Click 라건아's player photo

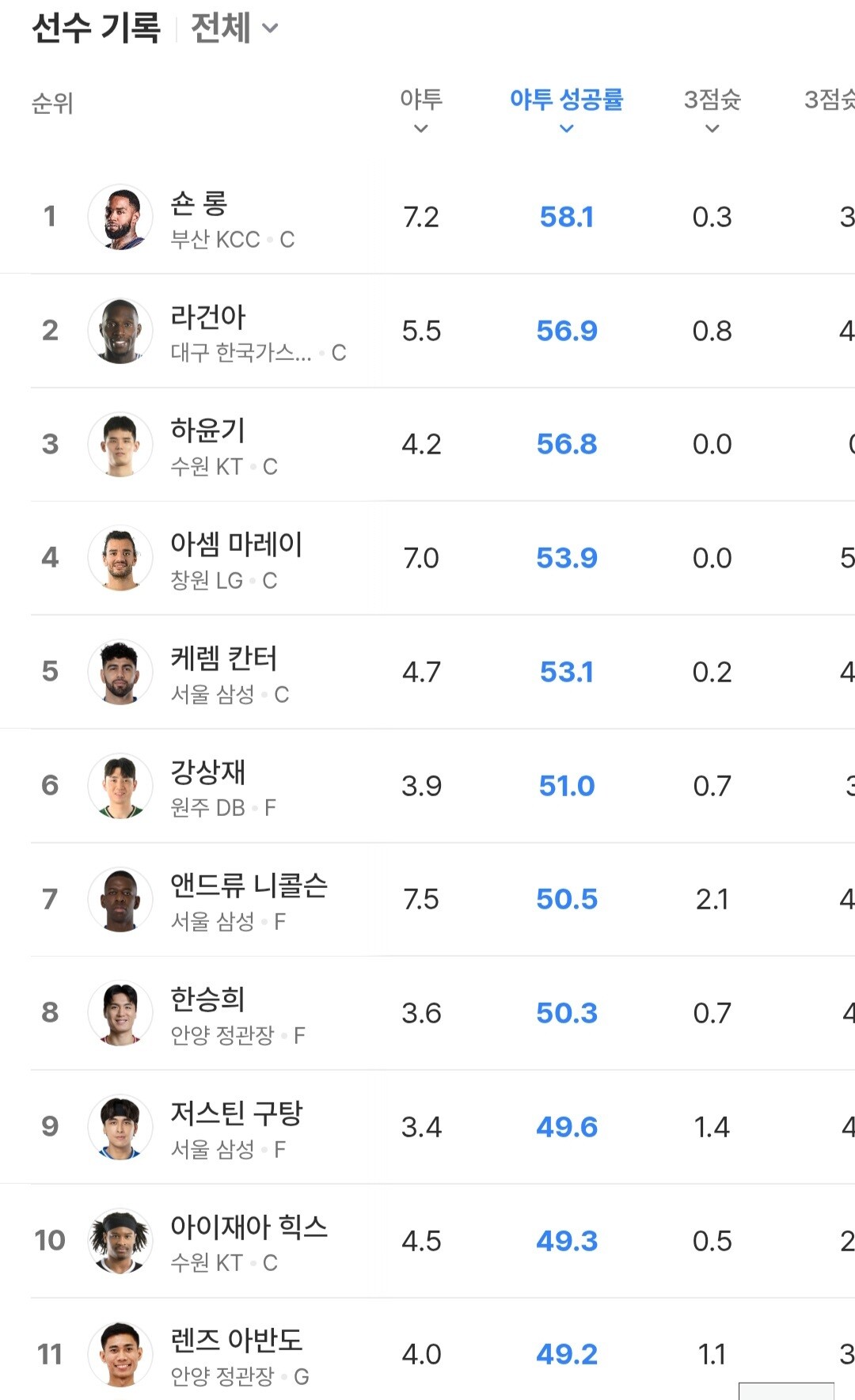(x=120, y=331)
